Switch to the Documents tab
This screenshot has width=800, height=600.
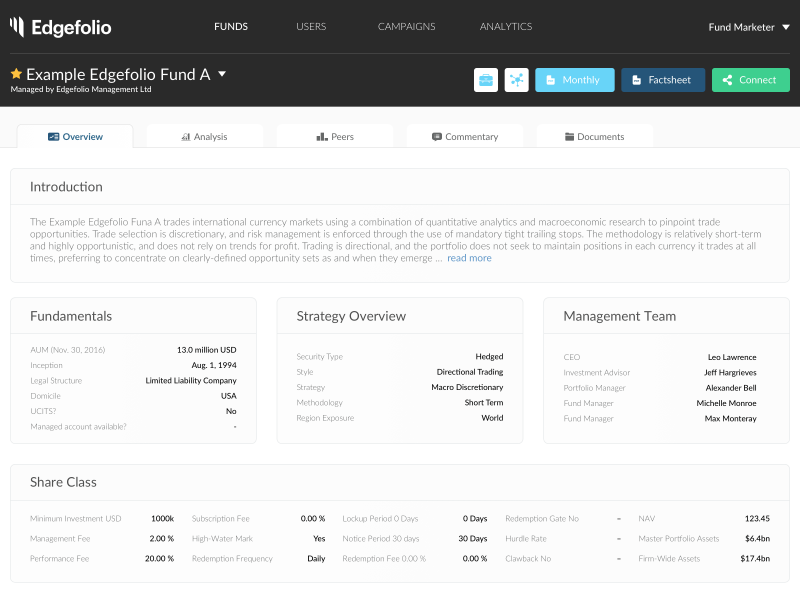(x=595, y=136)
